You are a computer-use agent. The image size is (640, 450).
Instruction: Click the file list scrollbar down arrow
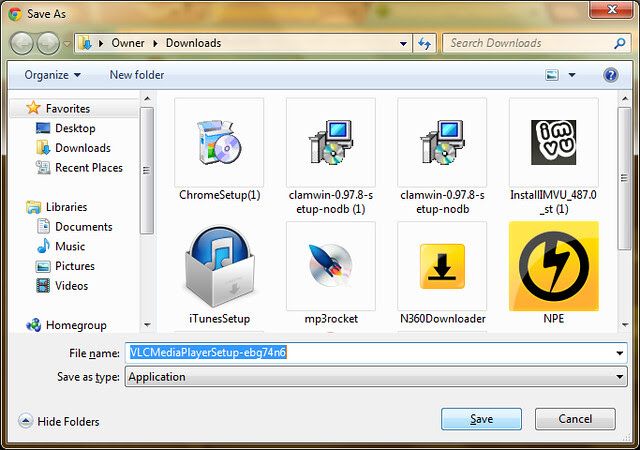(x=625, y=325)
